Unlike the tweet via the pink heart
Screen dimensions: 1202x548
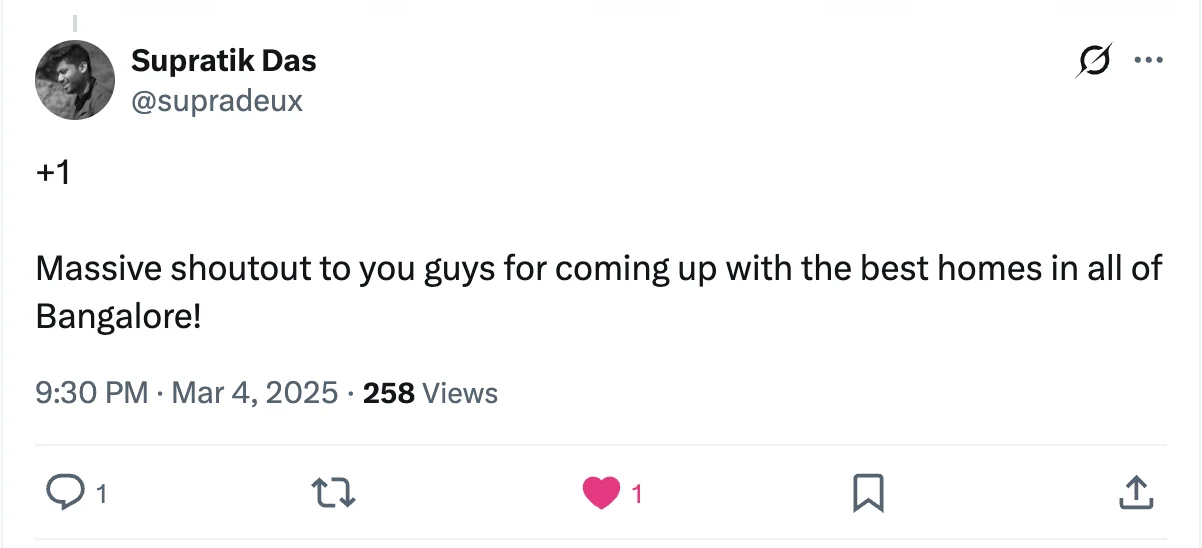click(x=600, y=492)
